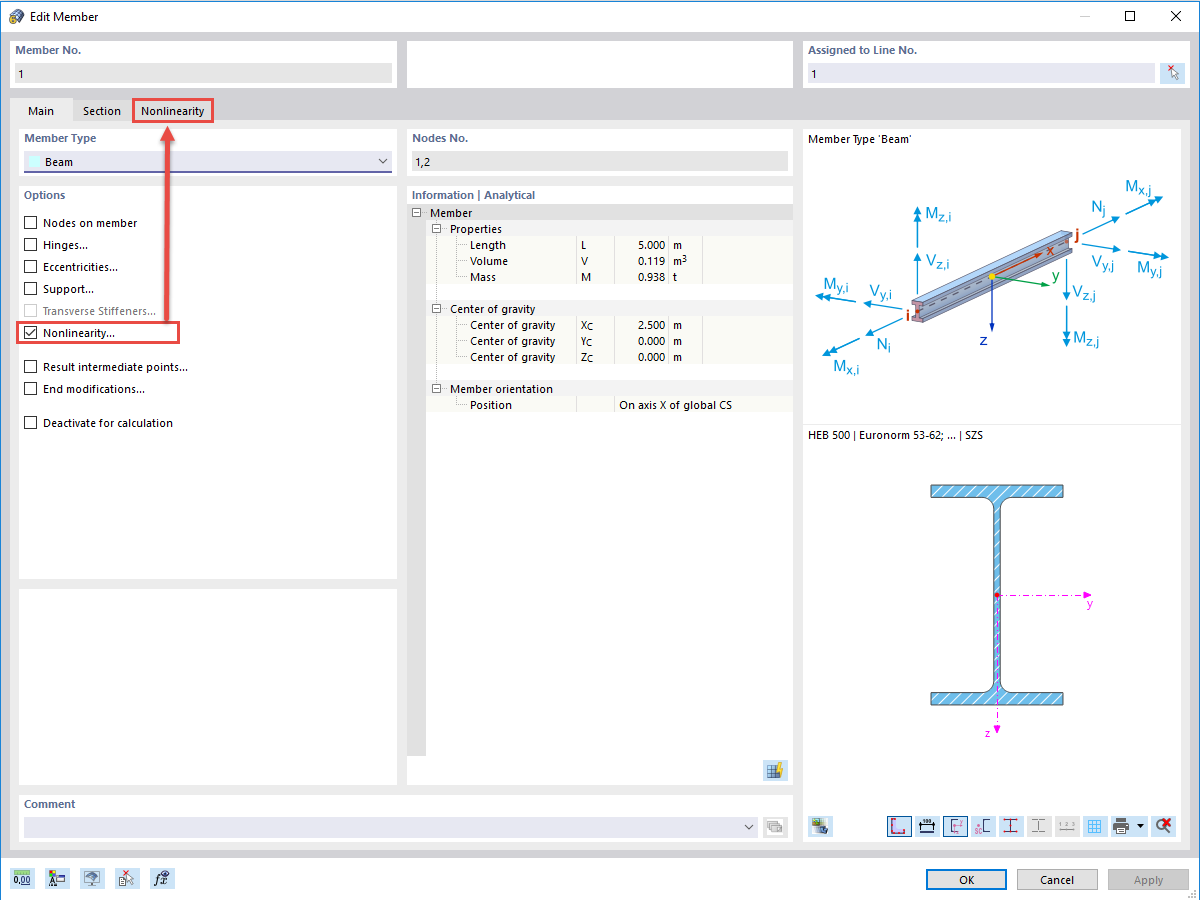
Task: Open the table grid view icon
Action: [1094, 826]
